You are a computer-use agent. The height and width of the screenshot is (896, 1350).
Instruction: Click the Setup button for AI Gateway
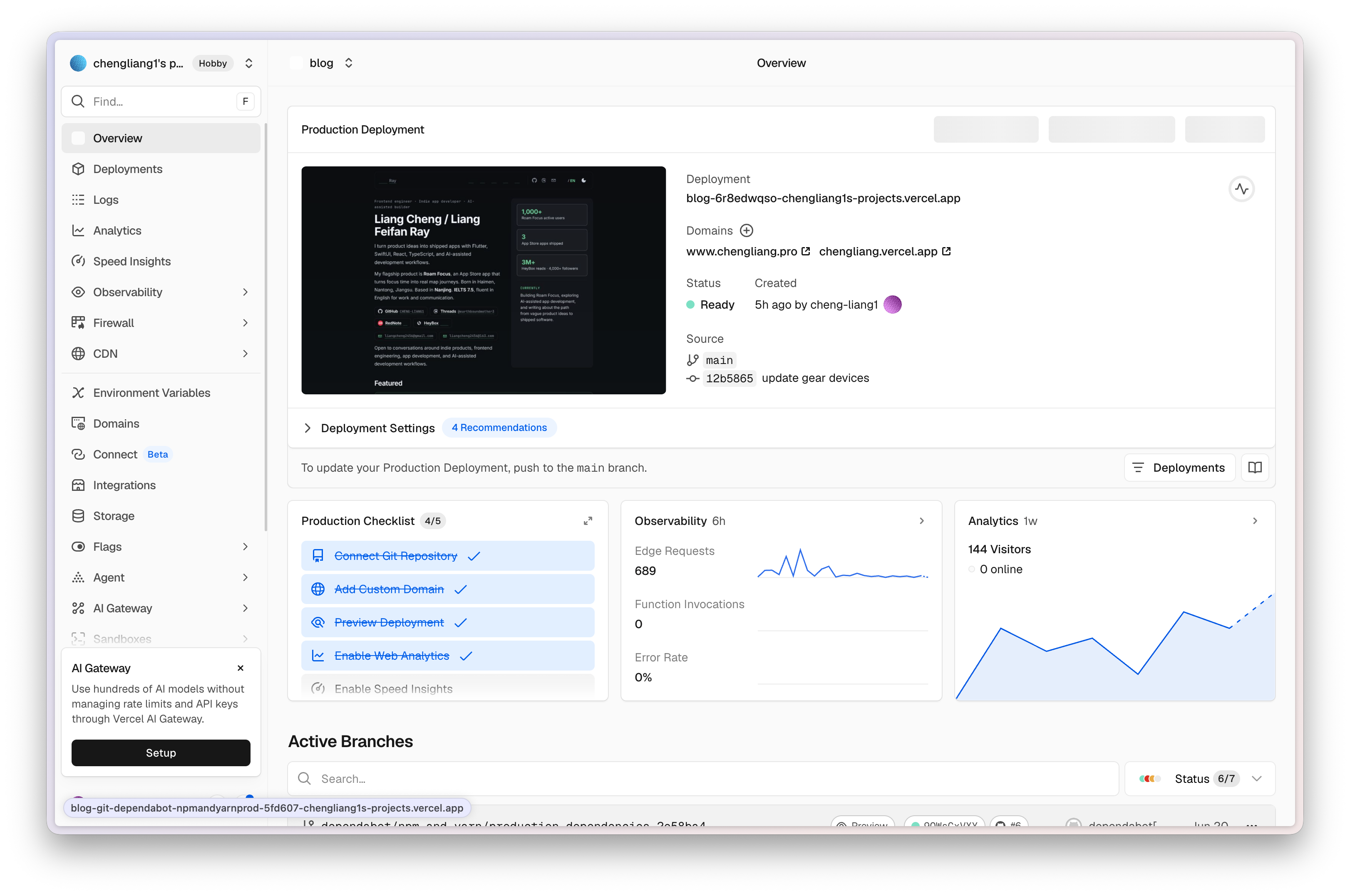(x=161, y=753)
